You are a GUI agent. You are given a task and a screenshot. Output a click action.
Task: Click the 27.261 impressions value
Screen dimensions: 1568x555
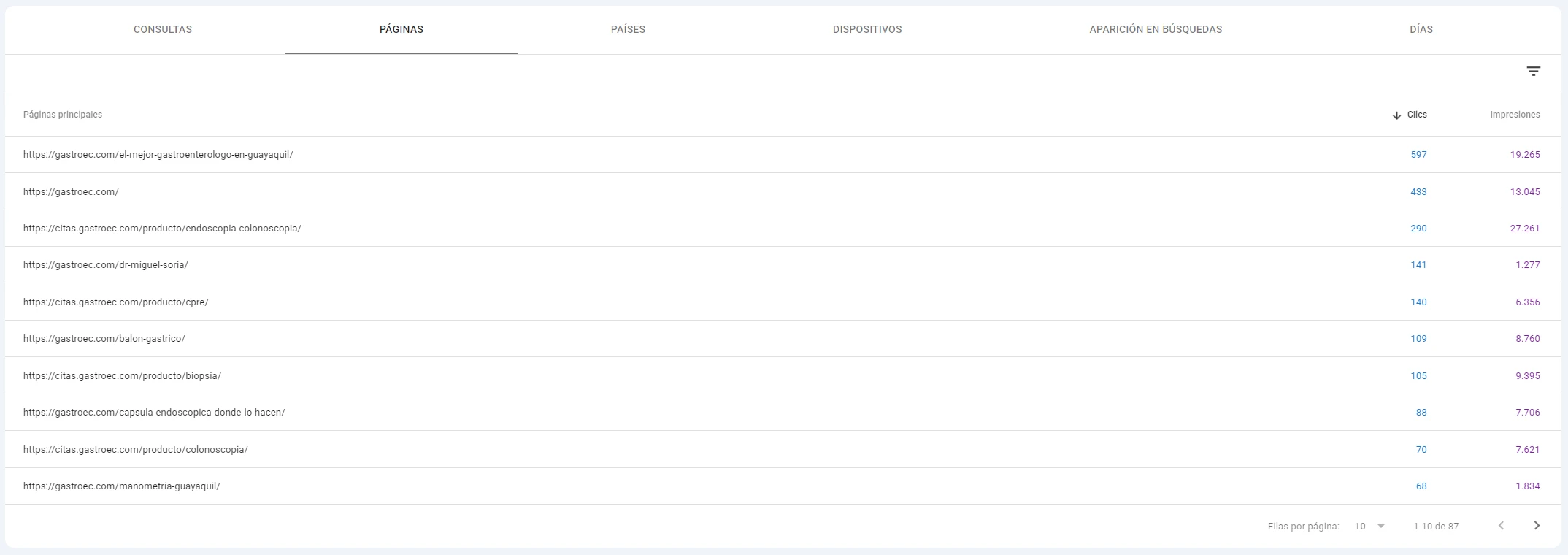pyautogui.click(x=1525, y=229)
